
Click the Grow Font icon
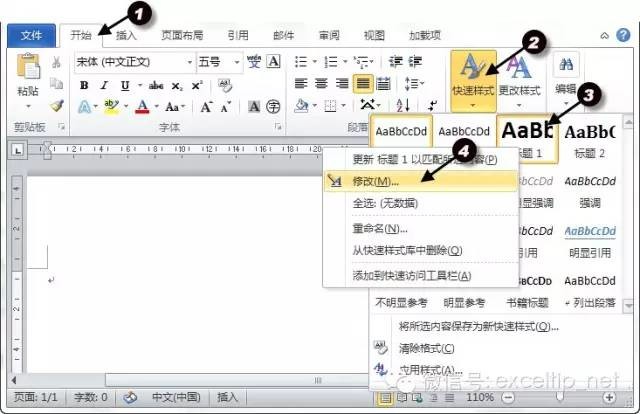point(206,107)
